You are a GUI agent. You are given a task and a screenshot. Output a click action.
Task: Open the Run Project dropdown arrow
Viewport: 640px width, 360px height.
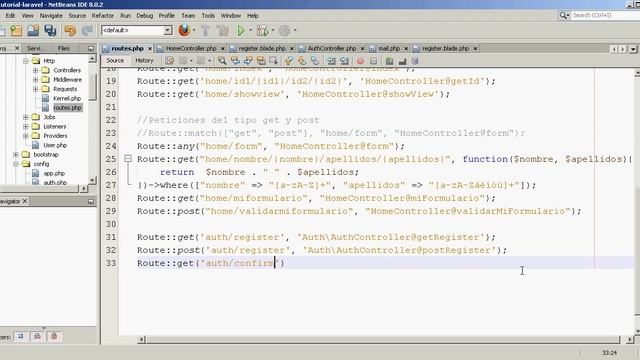point(250,30)
